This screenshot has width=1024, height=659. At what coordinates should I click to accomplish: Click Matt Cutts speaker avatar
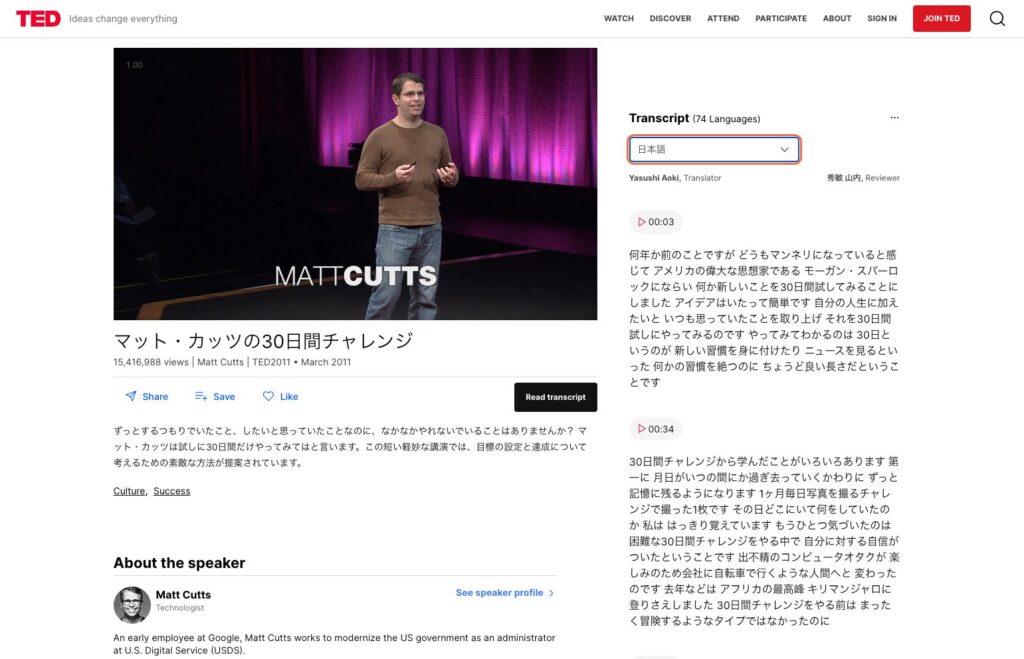[x=132, y=605]
